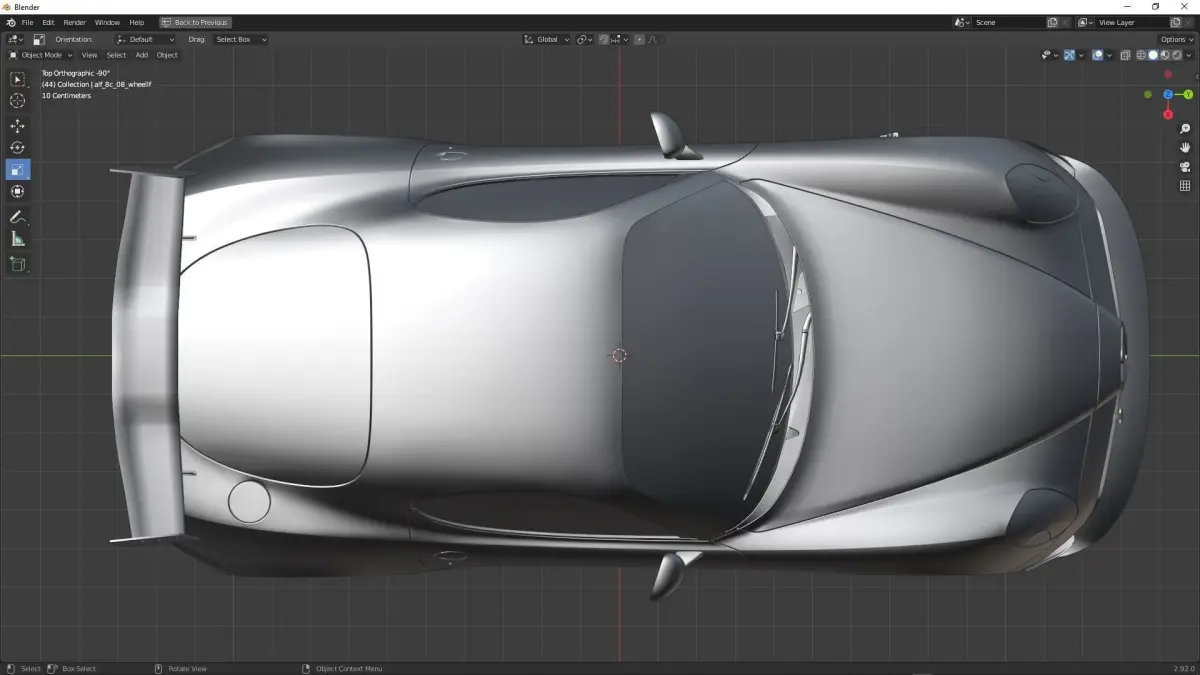Click the proportional editing falloff icon
This screenshot has width=1200, height=675.
654,40
